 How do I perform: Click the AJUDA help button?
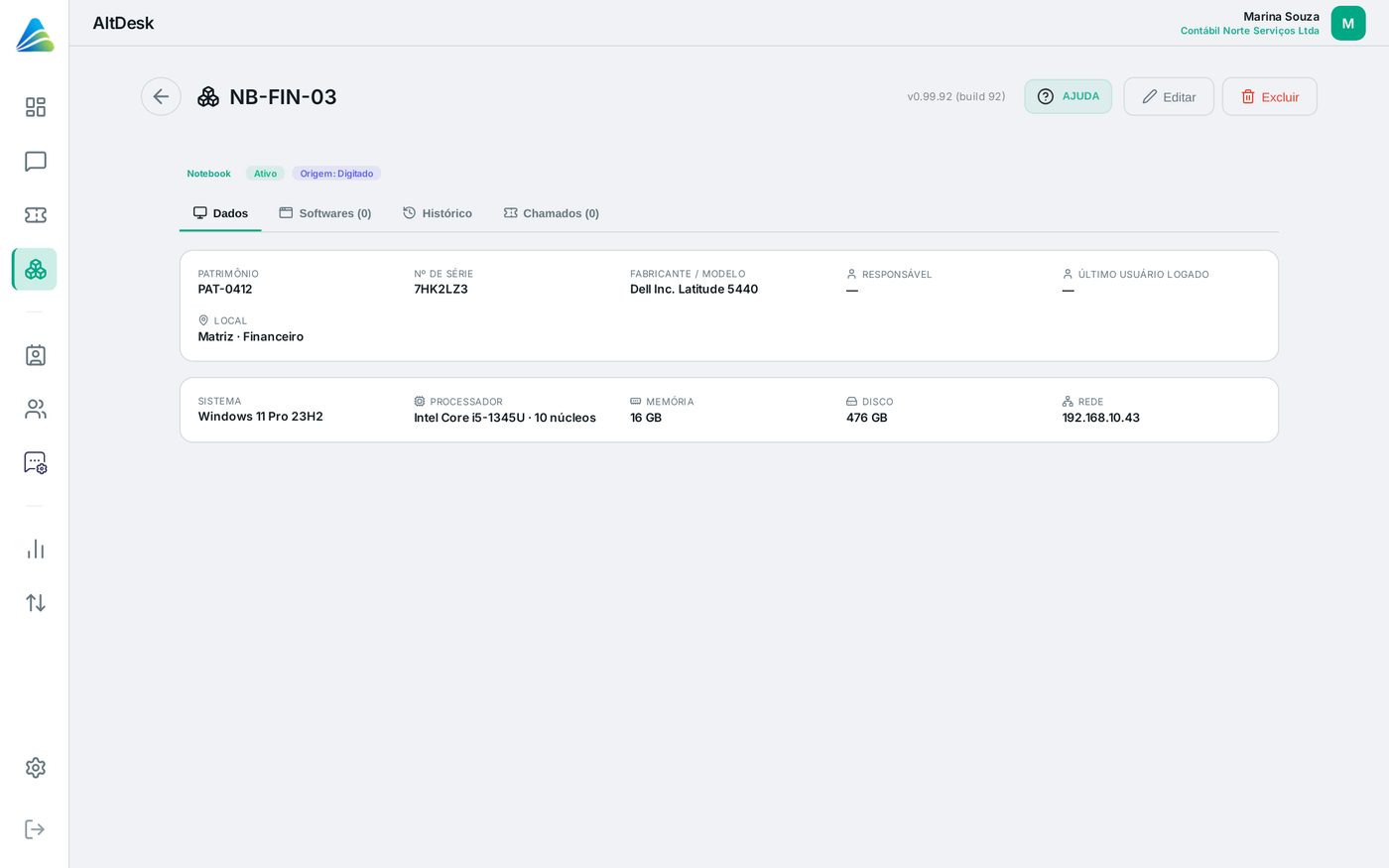[1069, 96]
